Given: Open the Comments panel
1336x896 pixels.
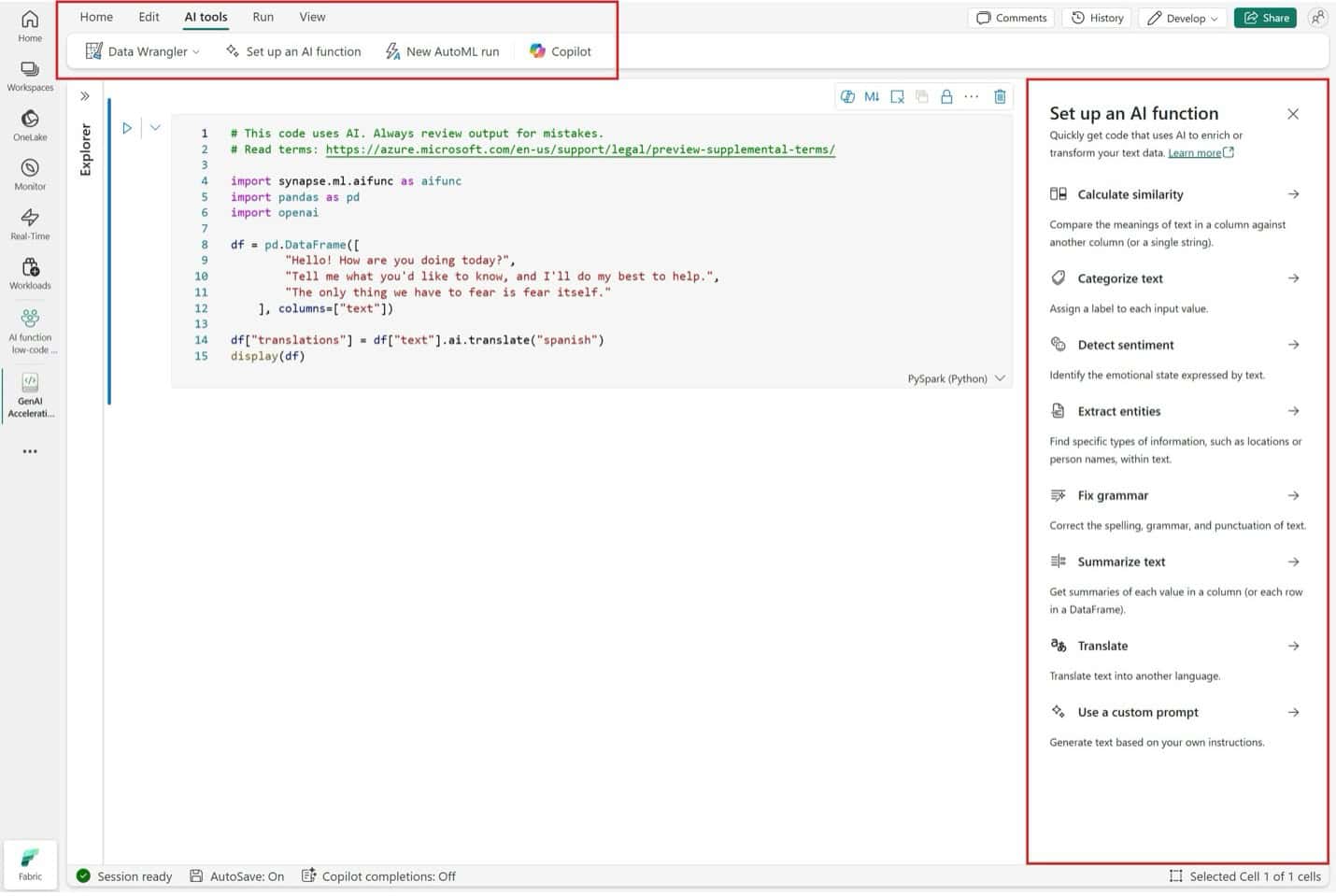Looking at the screenshot, I should 1012,18.
